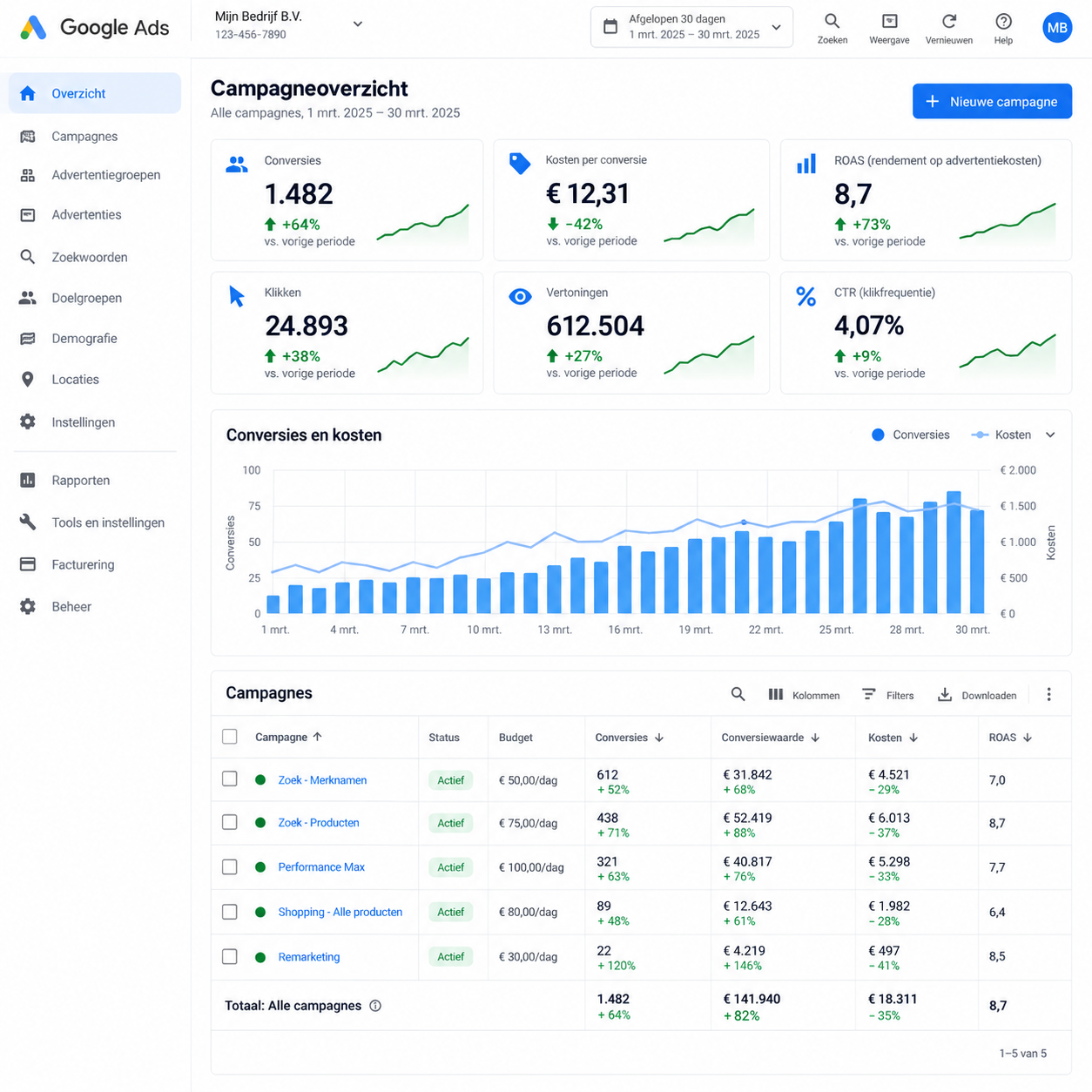This screenshot has height=1092, width=1092.
Task: Open Overzicht in the sidebar
Action: pyautogui.click(x=95, y=93)
